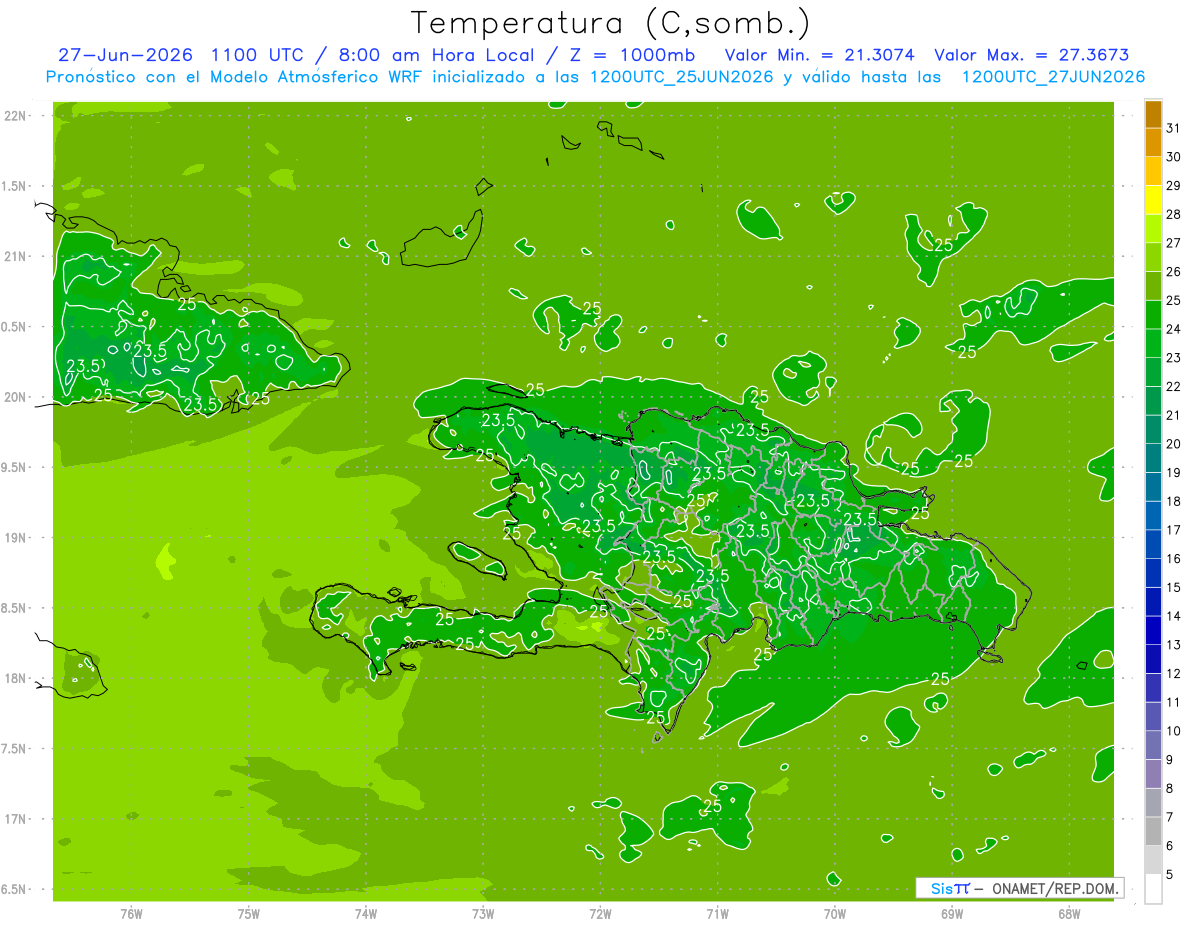Click the "18N" latitude axis label
Screen dimensions: 1200x927
point(16,679)
